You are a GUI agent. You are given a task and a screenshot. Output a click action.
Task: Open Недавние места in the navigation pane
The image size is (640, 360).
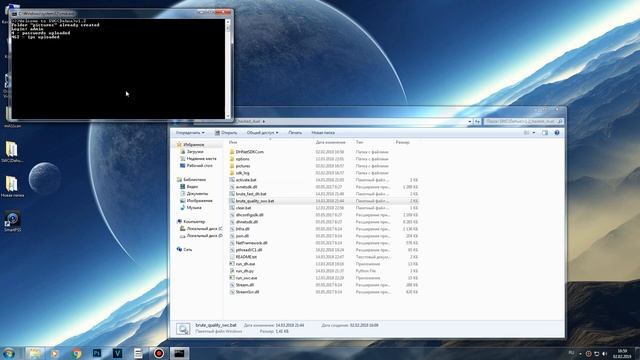201,159
